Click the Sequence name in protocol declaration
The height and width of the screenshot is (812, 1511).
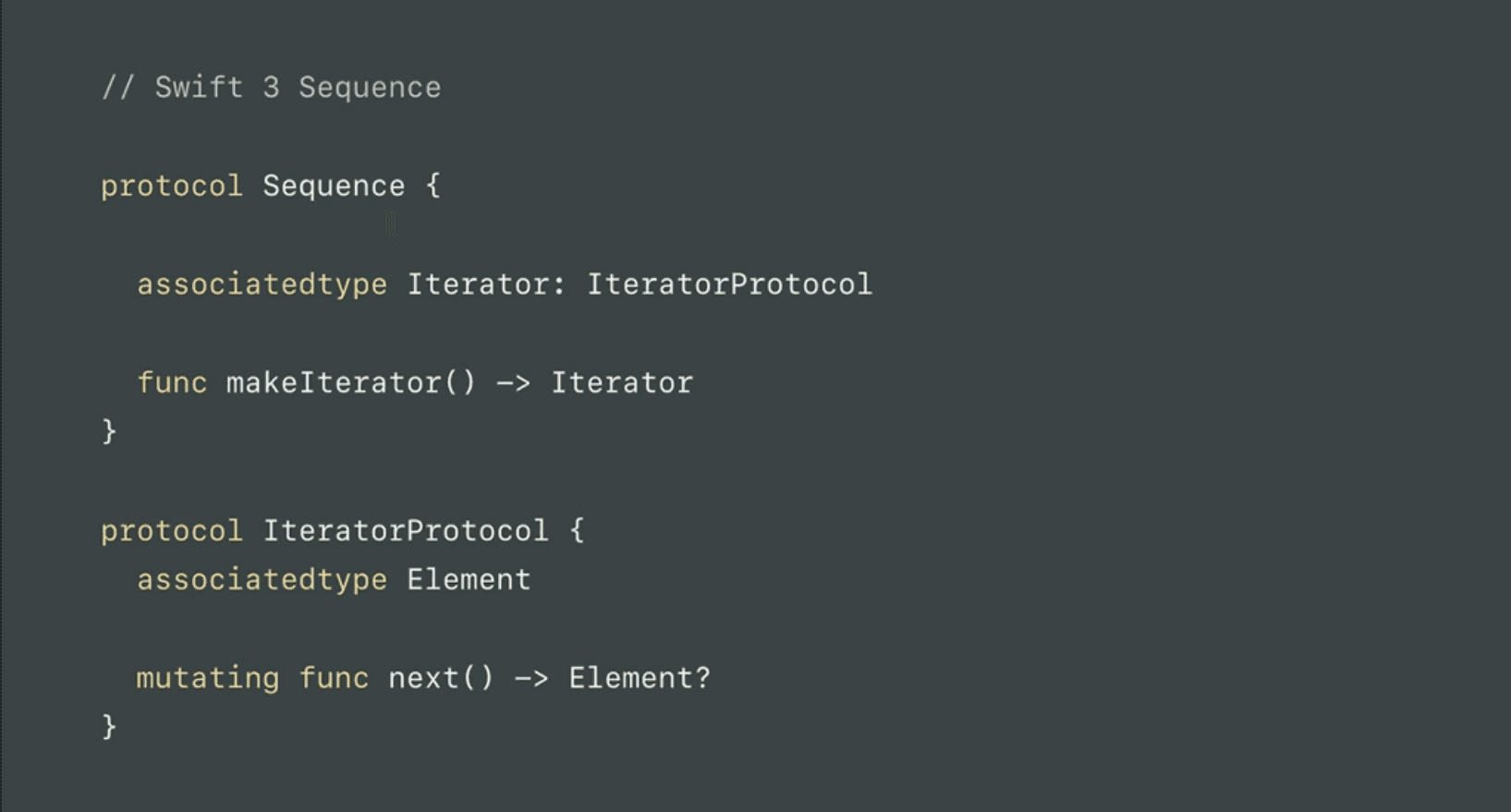(334, 187)
